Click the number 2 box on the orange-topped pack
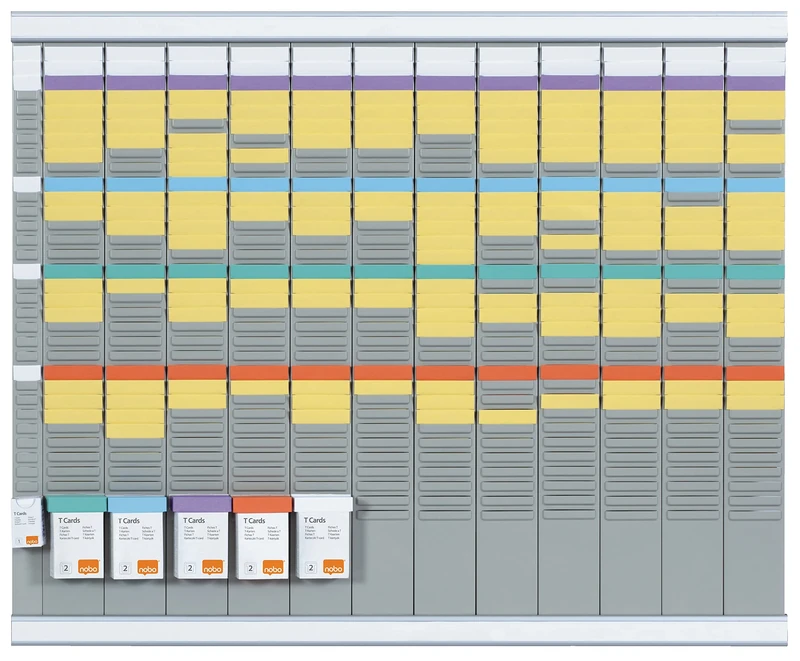This screenshot has width=800, height=661. pyautogui.click(x=250, y=567)
